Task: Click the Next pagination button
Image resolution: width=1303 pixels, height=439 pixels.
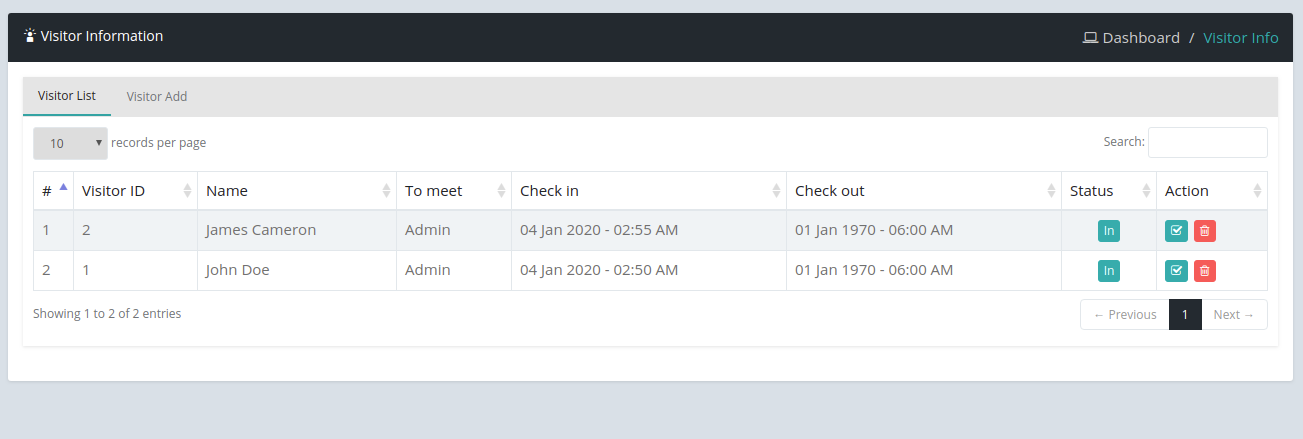Action: click(1233, 314)
